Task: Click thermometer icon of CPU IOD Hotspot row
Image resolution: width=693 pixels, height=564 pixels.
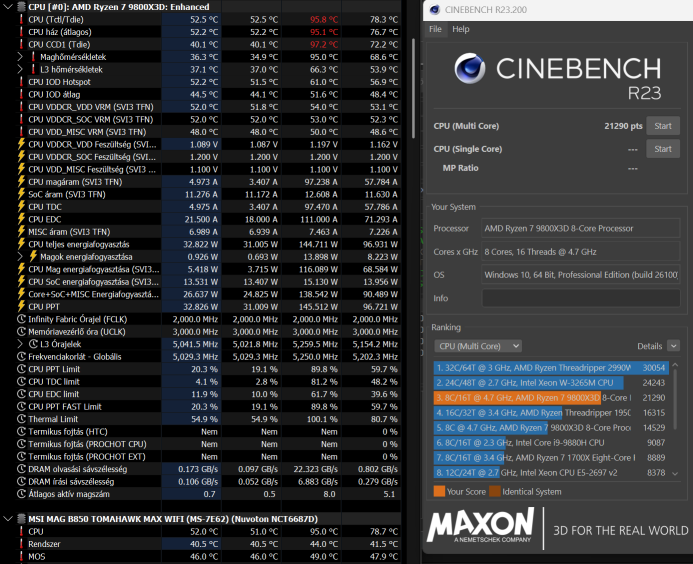Action: point(21,82)
